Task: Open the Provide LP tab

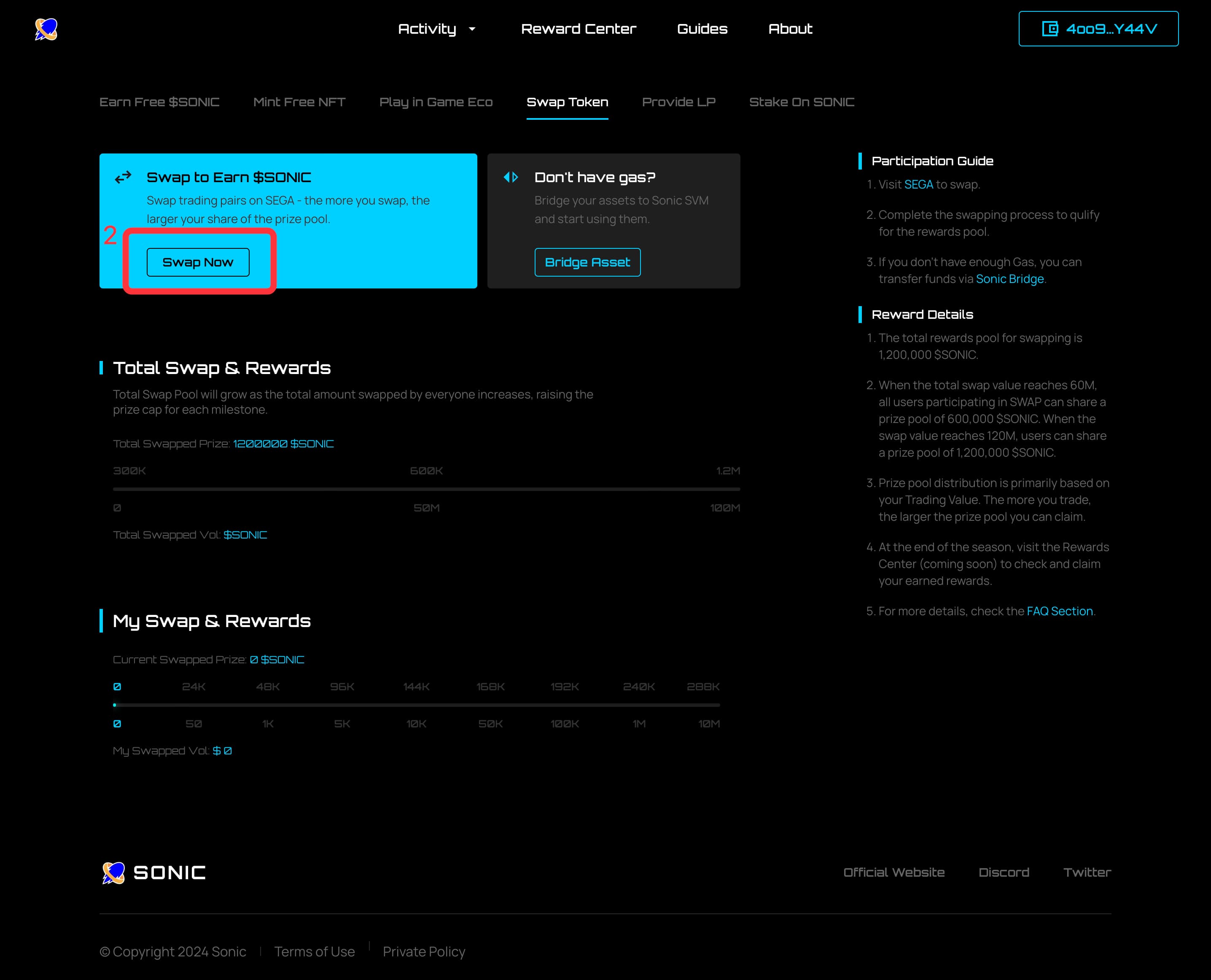Action: click(678, 102)
